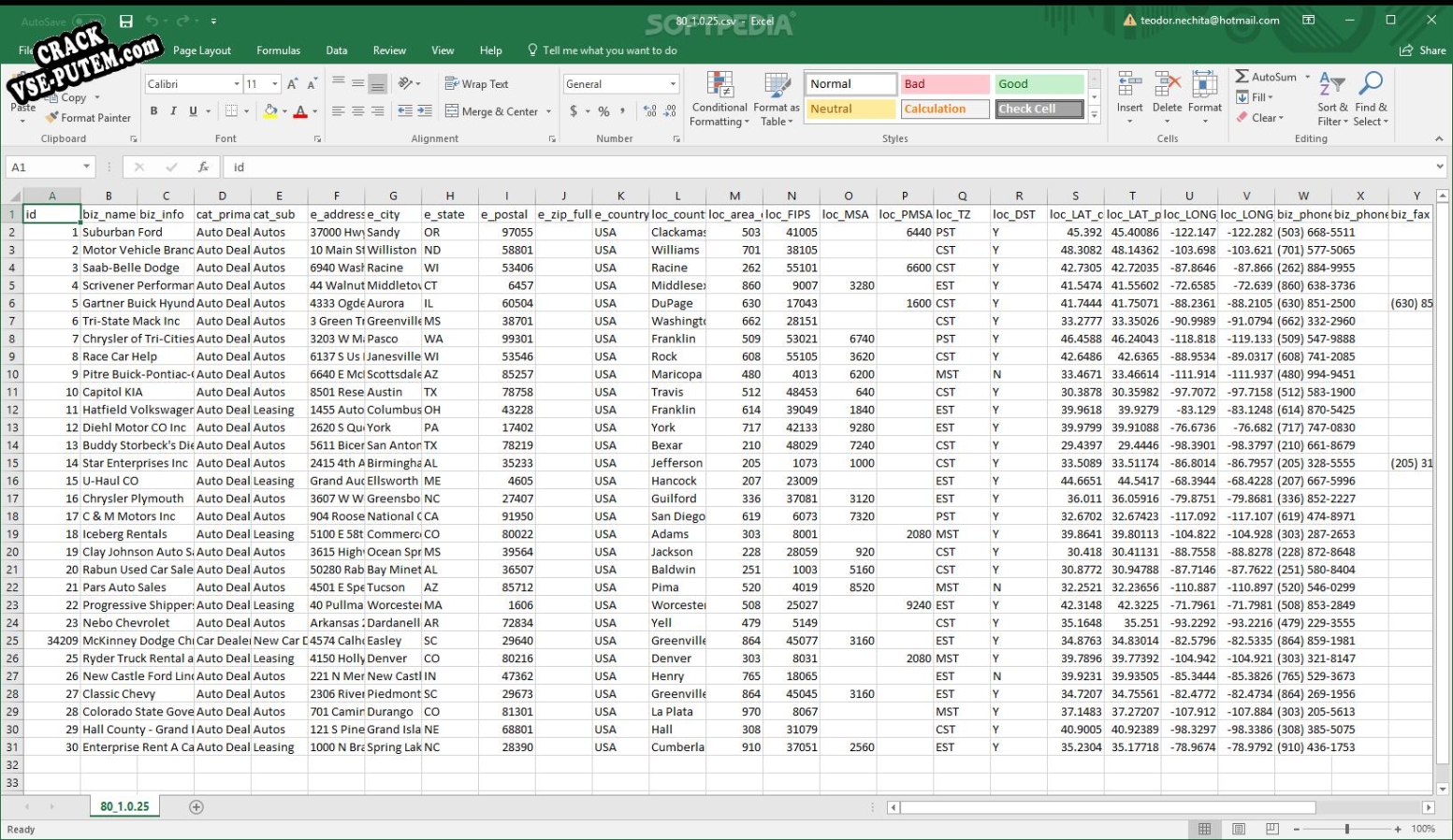Toggle Center horizontal alignment
The image size is (1453, 840).
tap(357, 111)
